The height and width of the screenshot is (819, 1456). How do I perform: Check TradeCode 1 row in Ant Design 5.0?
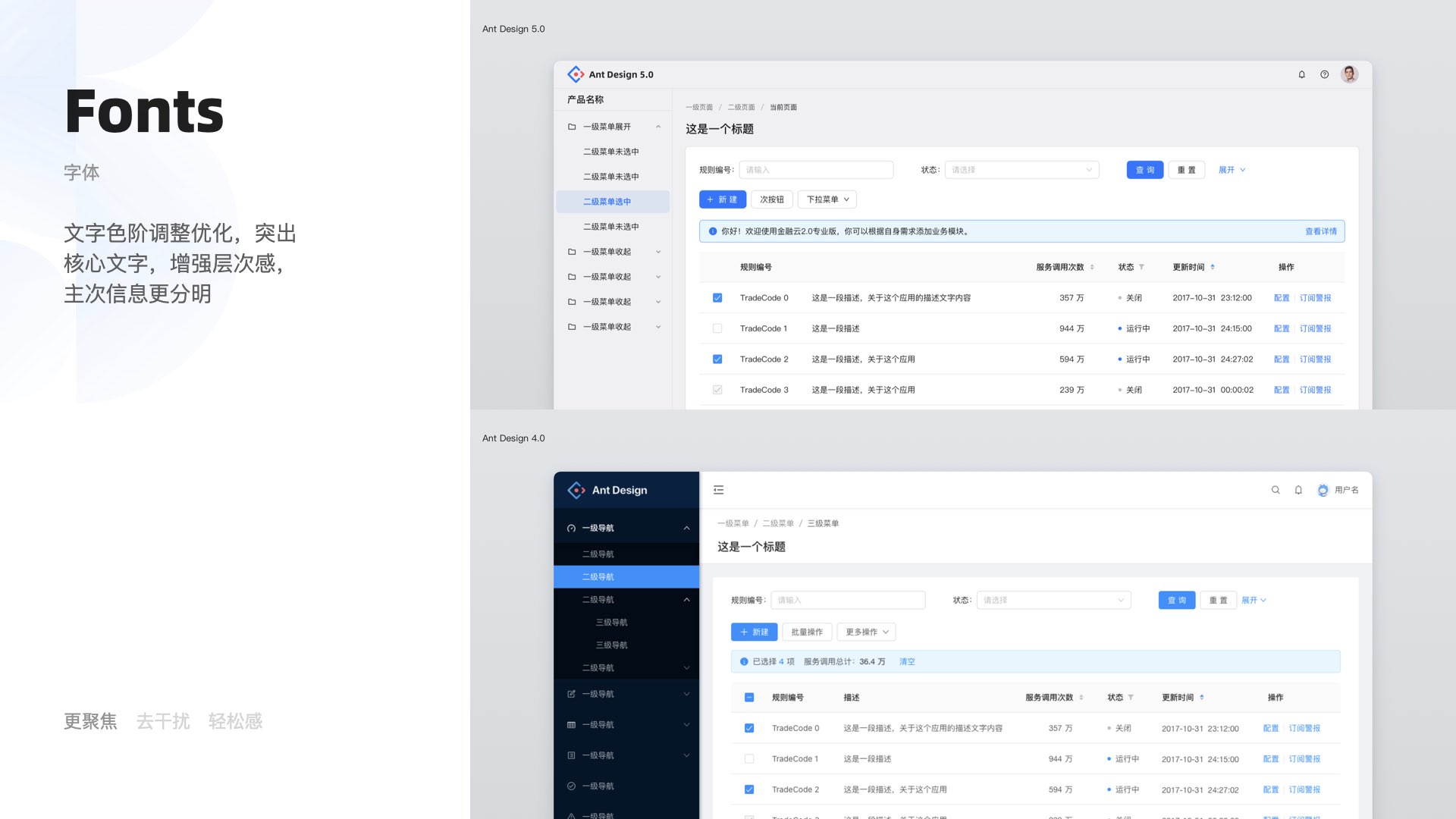pos(717,328)
